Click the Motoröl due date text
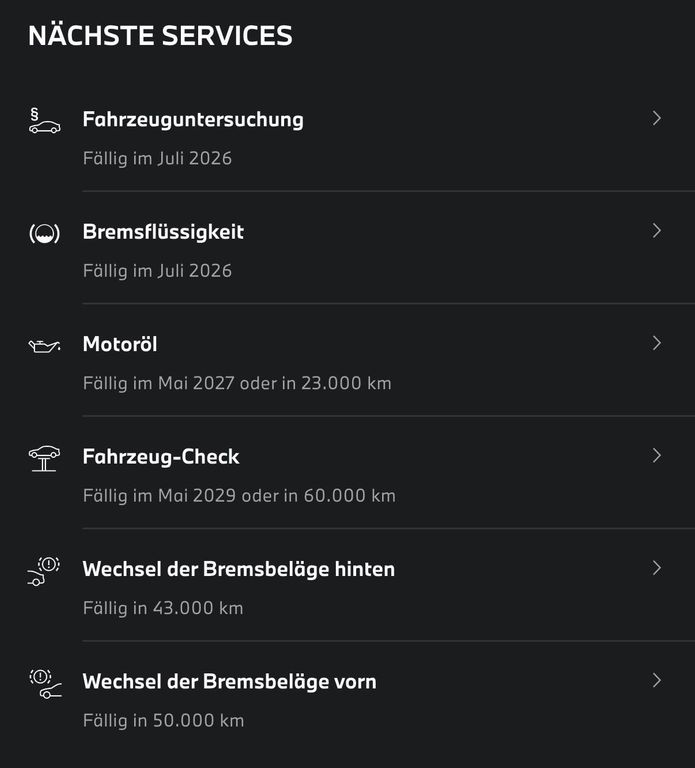The height and width of the screenshot is (768, 695). tap(237, 383)
